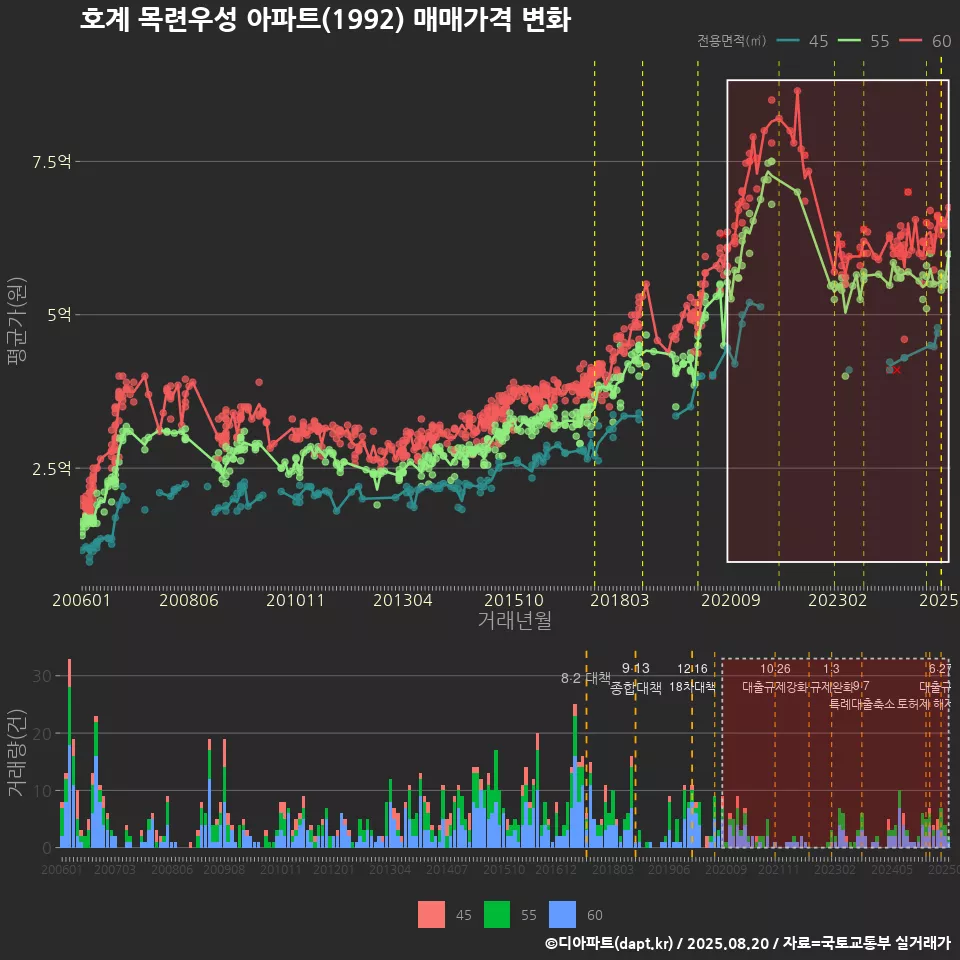Click the 특례대출축소 annotation label
Image resolution: width=960 pixels, height=960 pixels.
[862, 704]
